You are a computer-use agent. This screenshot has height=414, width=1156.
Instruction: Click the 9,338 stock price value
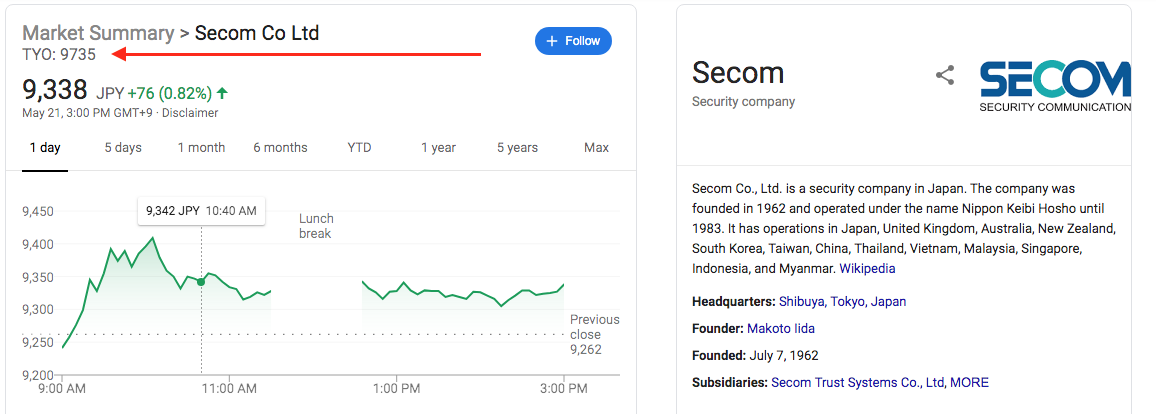(x=55, y=90)
